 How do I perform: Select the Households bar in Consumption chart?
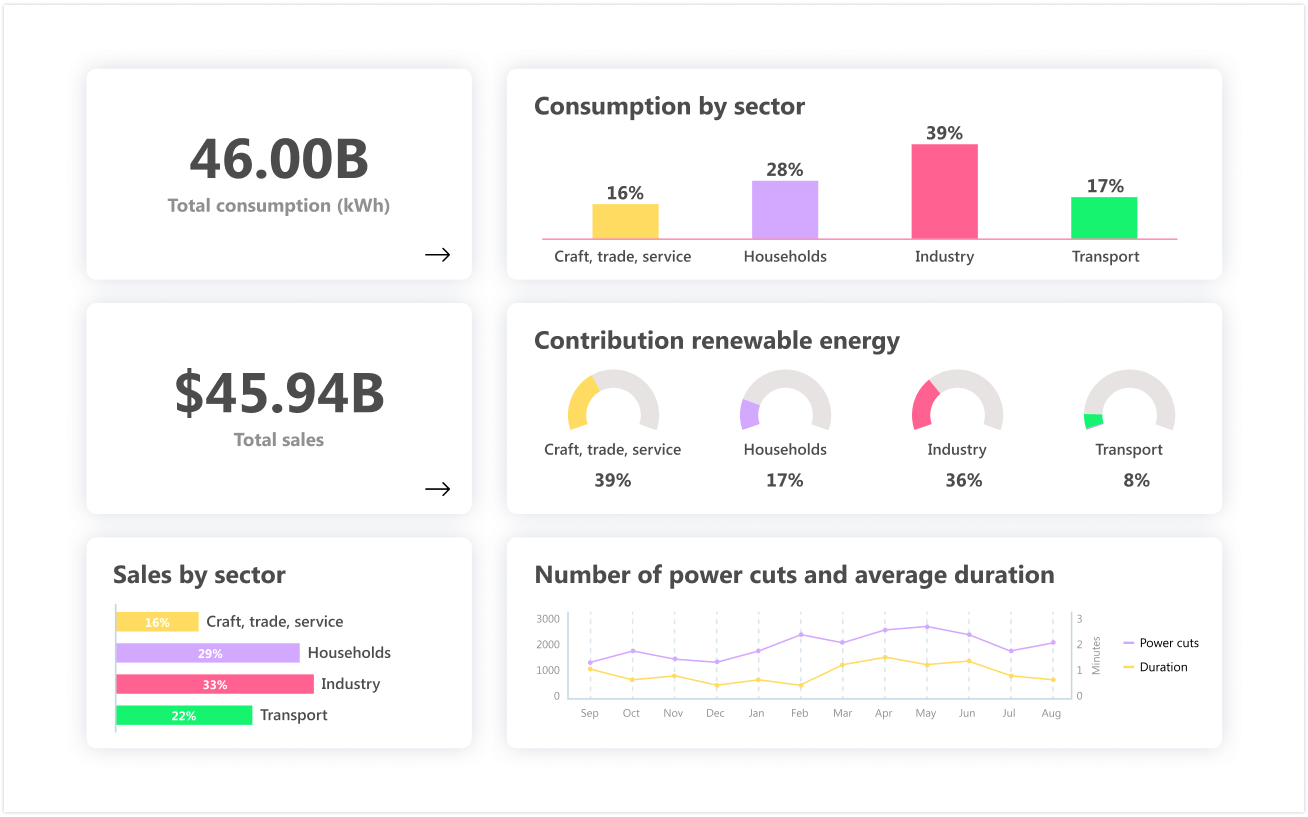click(784, 207)
